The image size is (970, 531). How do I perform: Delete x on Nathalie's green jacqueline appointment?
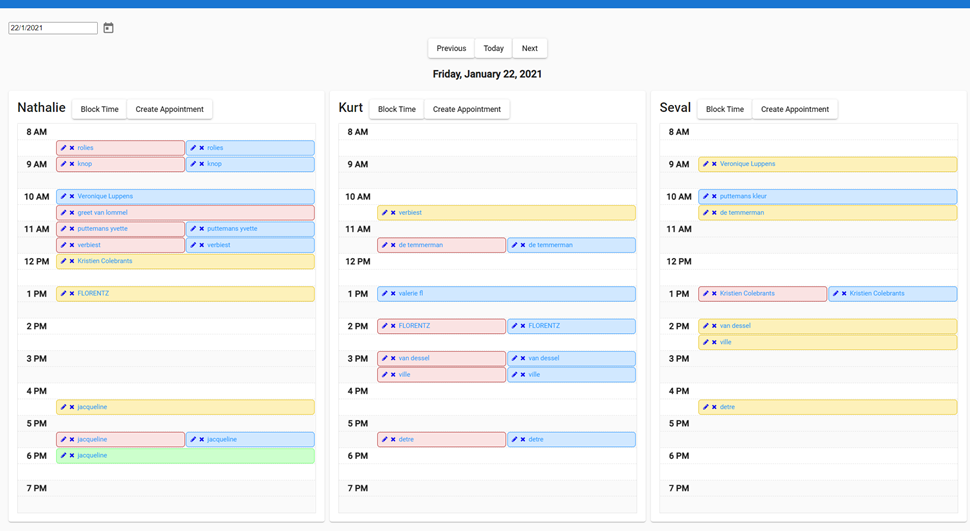click(72, 455)
